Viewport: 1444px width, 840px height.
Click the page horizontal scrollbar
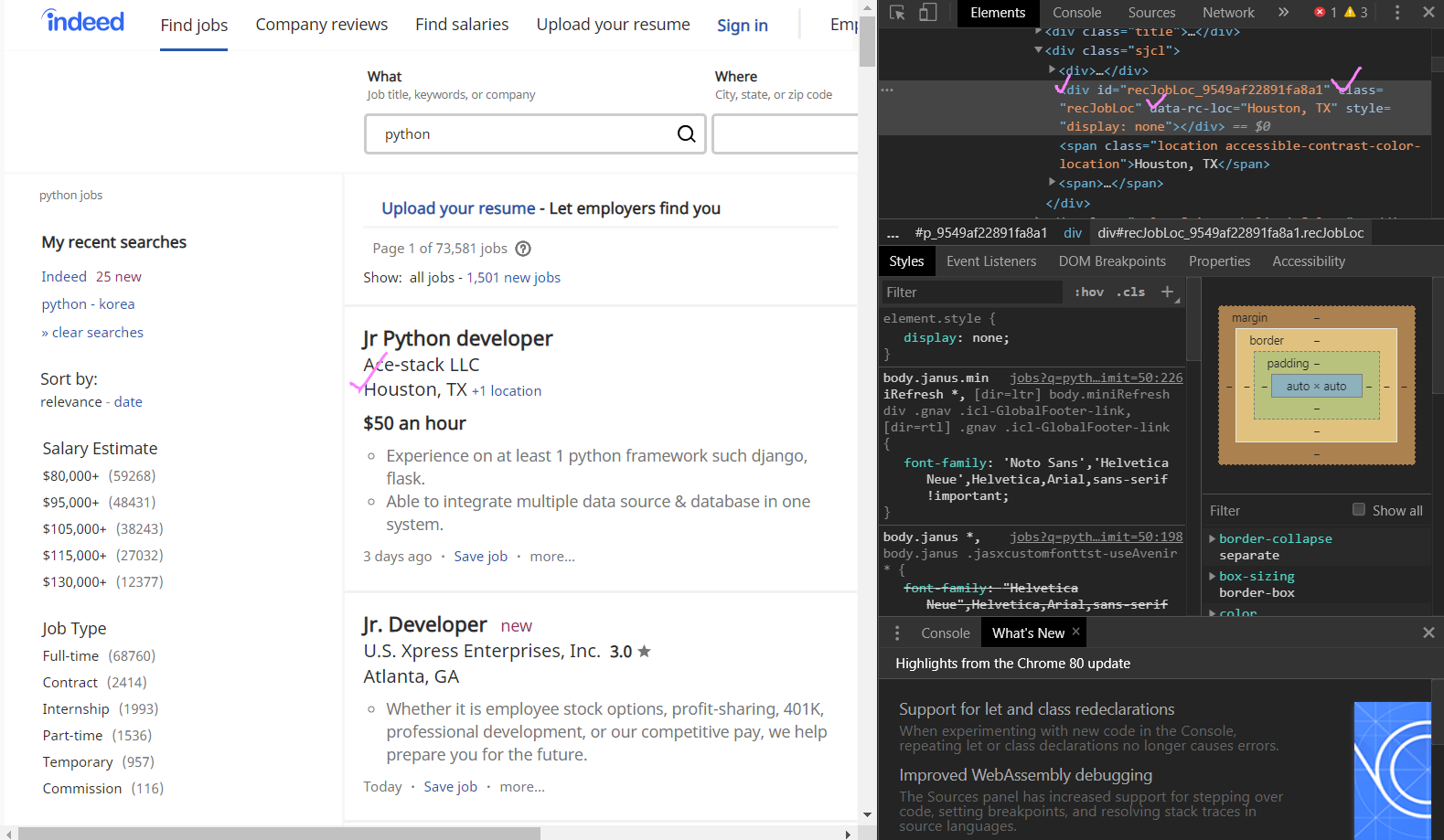[x=279, y=834]
